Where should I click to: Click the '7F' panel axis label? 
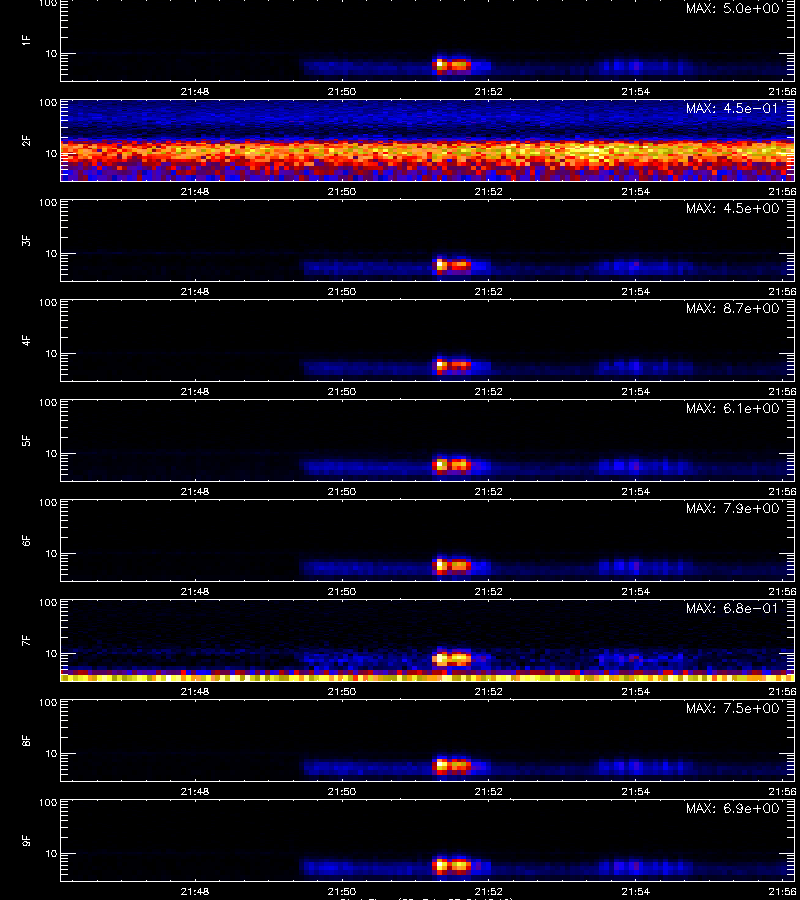pyautogui.click(x=26, y=641)
